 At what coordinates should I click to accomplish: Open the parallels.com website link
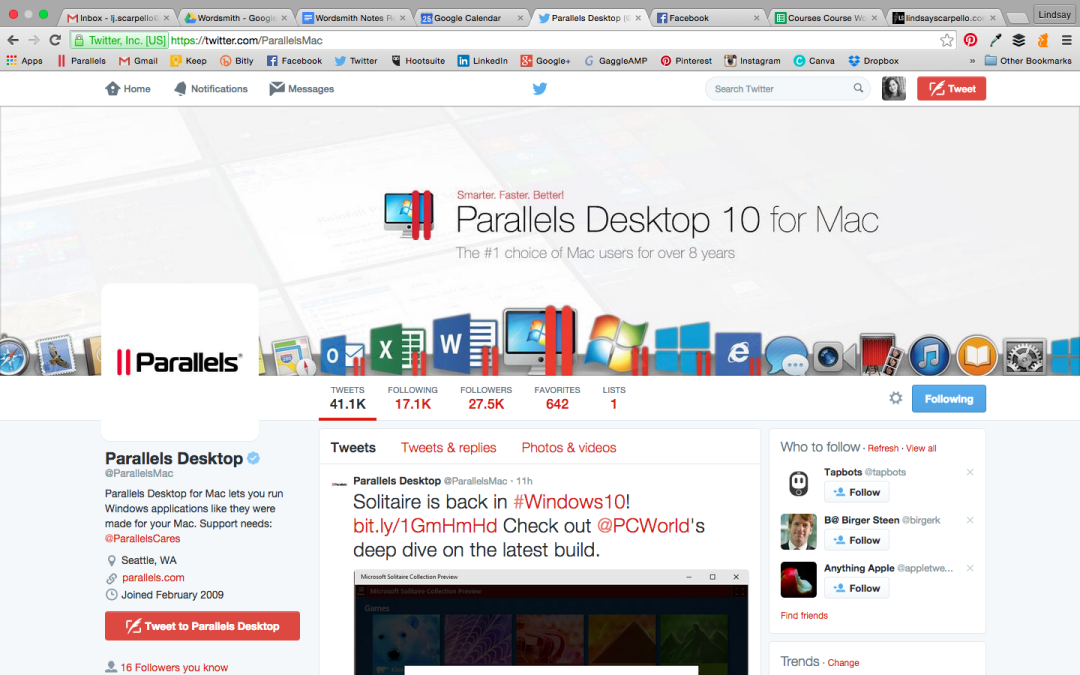[153, 577]
